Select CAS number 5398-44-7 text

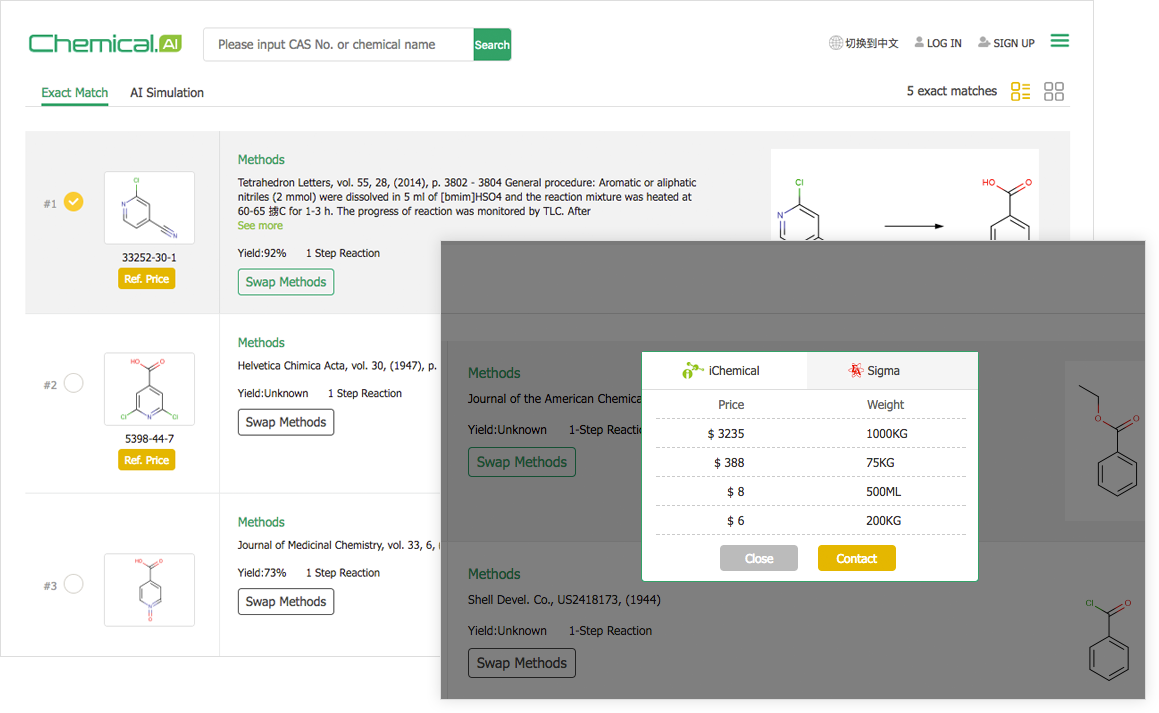coord(149,438)
